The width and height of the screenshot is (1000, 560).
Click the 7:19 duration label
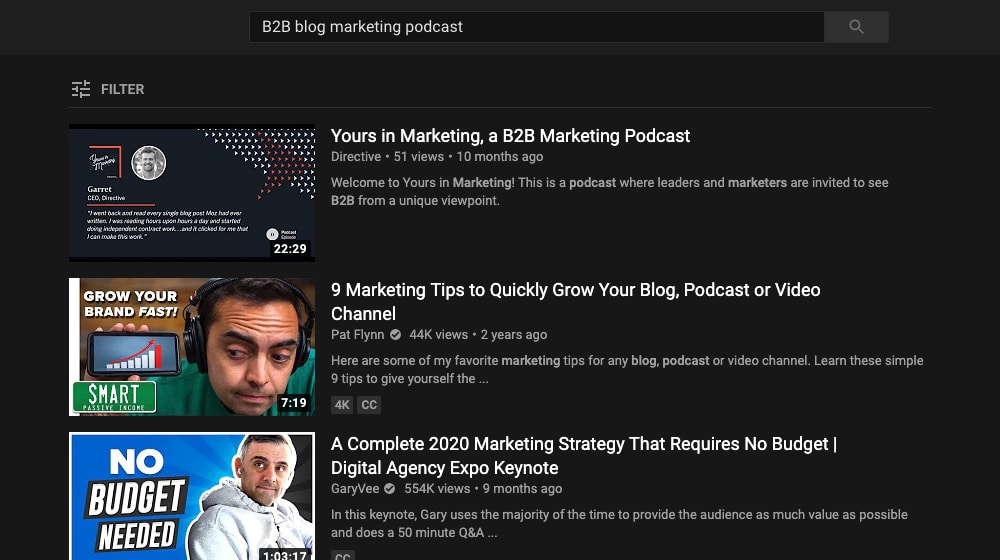coord(293,402)
